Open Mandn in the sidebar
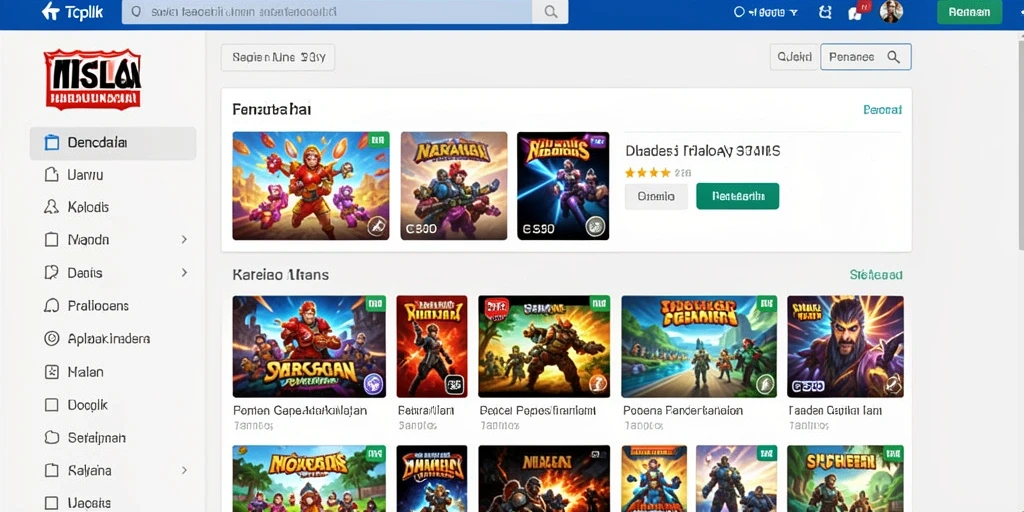Screen dimensions: 1024x512 [113, 240]
